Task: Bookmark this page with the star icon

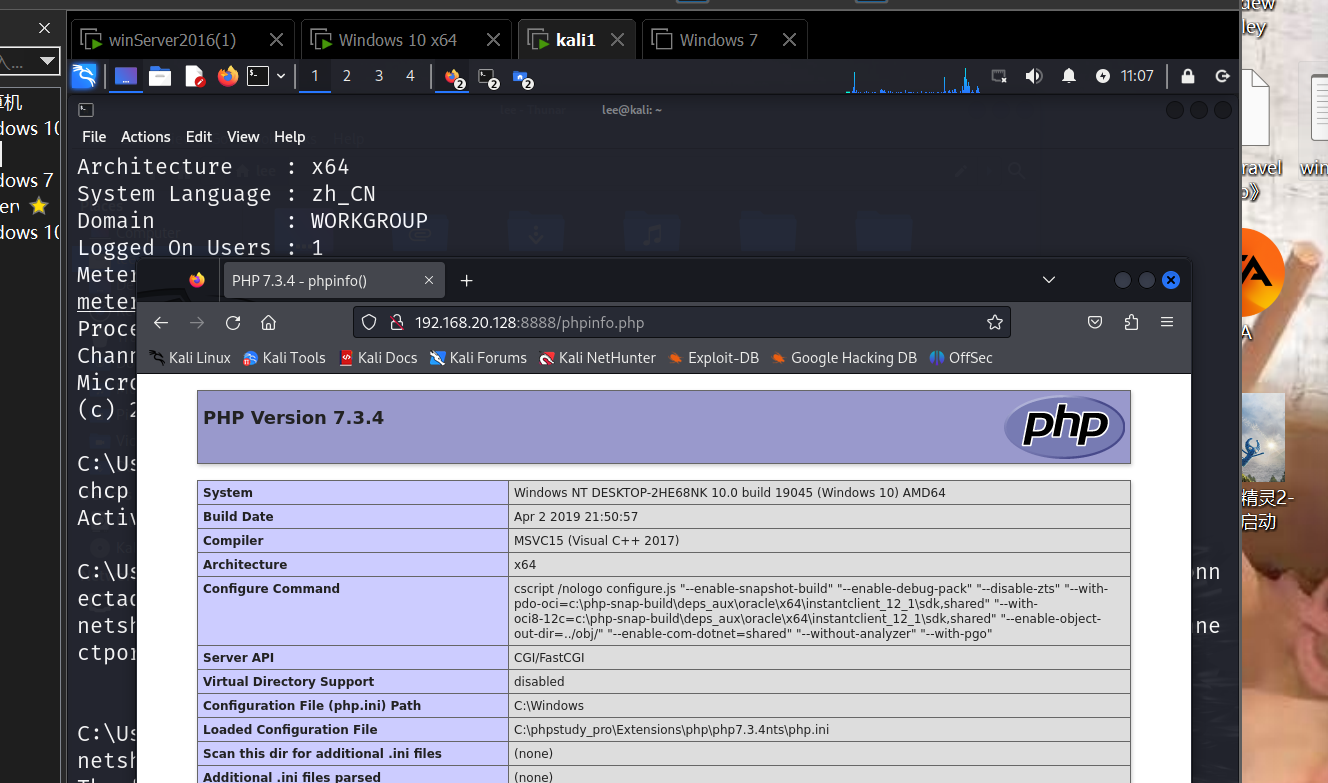Action: click(994, 322)
